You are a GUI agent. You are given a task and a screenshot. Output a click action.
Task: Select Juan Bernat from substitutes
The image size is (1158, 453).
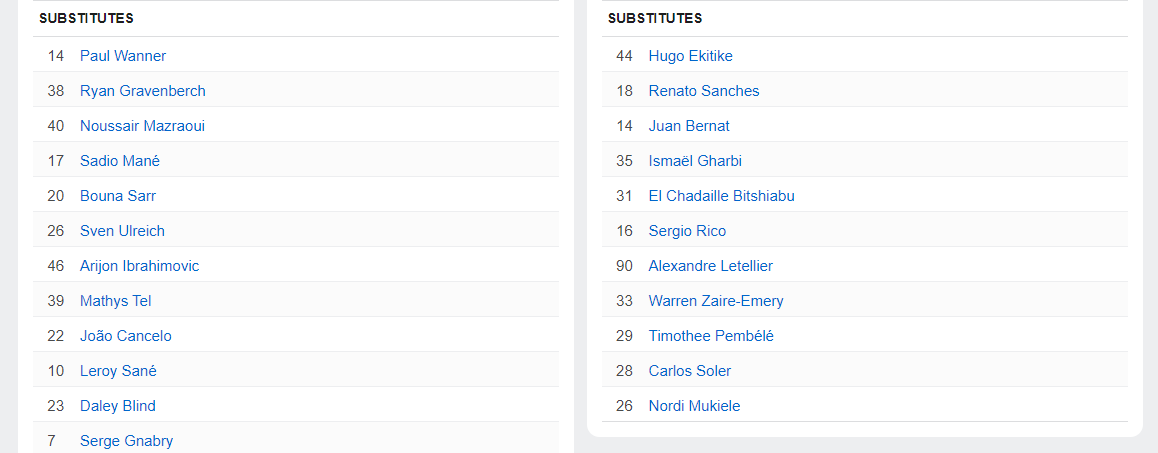coord(689,126)
